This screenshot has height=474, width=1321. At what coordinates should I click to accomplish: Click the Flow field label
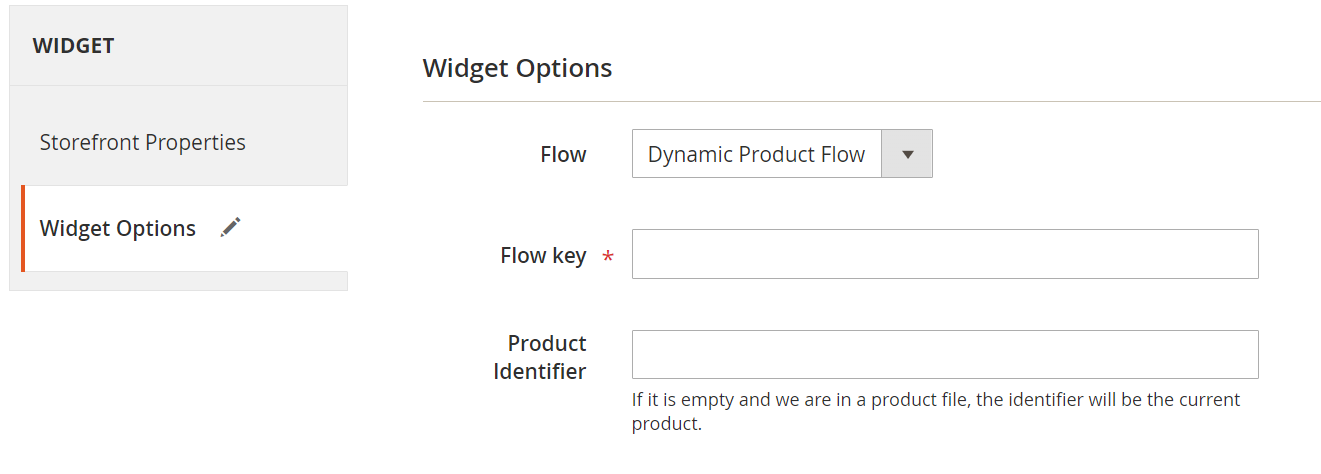[563, 155]
